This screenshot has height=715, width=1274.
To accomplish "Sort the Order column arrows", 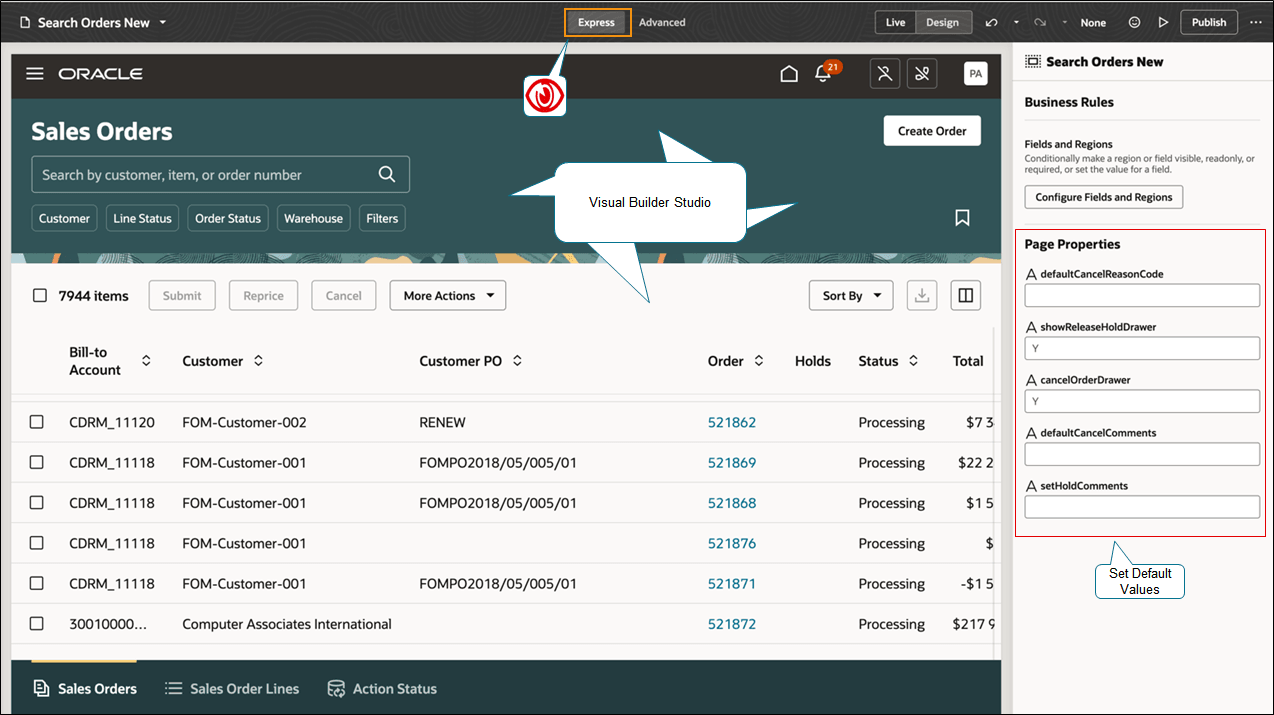I will pos(759,361).
